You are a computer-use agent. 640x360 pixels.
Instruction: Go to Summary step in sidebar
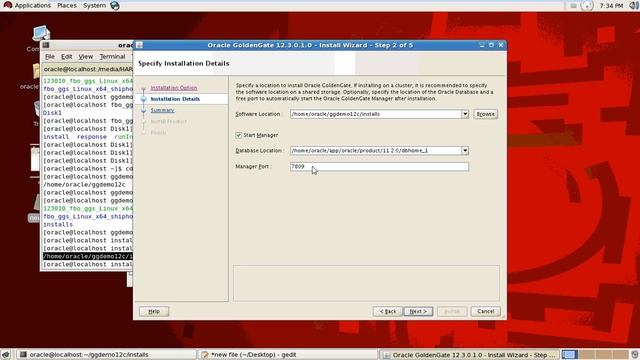click(x=162, y=110)
